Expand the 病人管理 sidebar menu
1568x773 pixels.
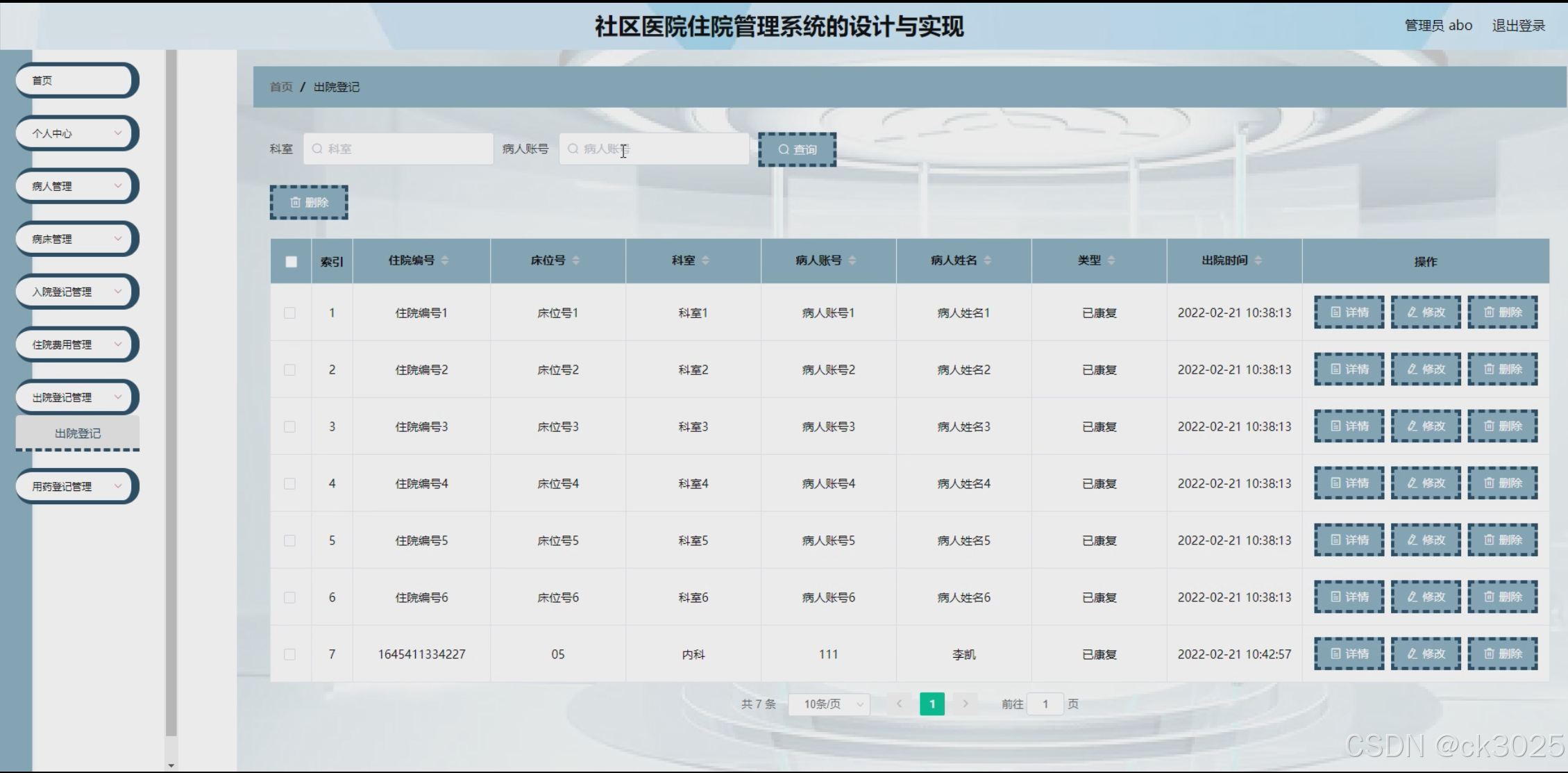(x=76, y=186)
